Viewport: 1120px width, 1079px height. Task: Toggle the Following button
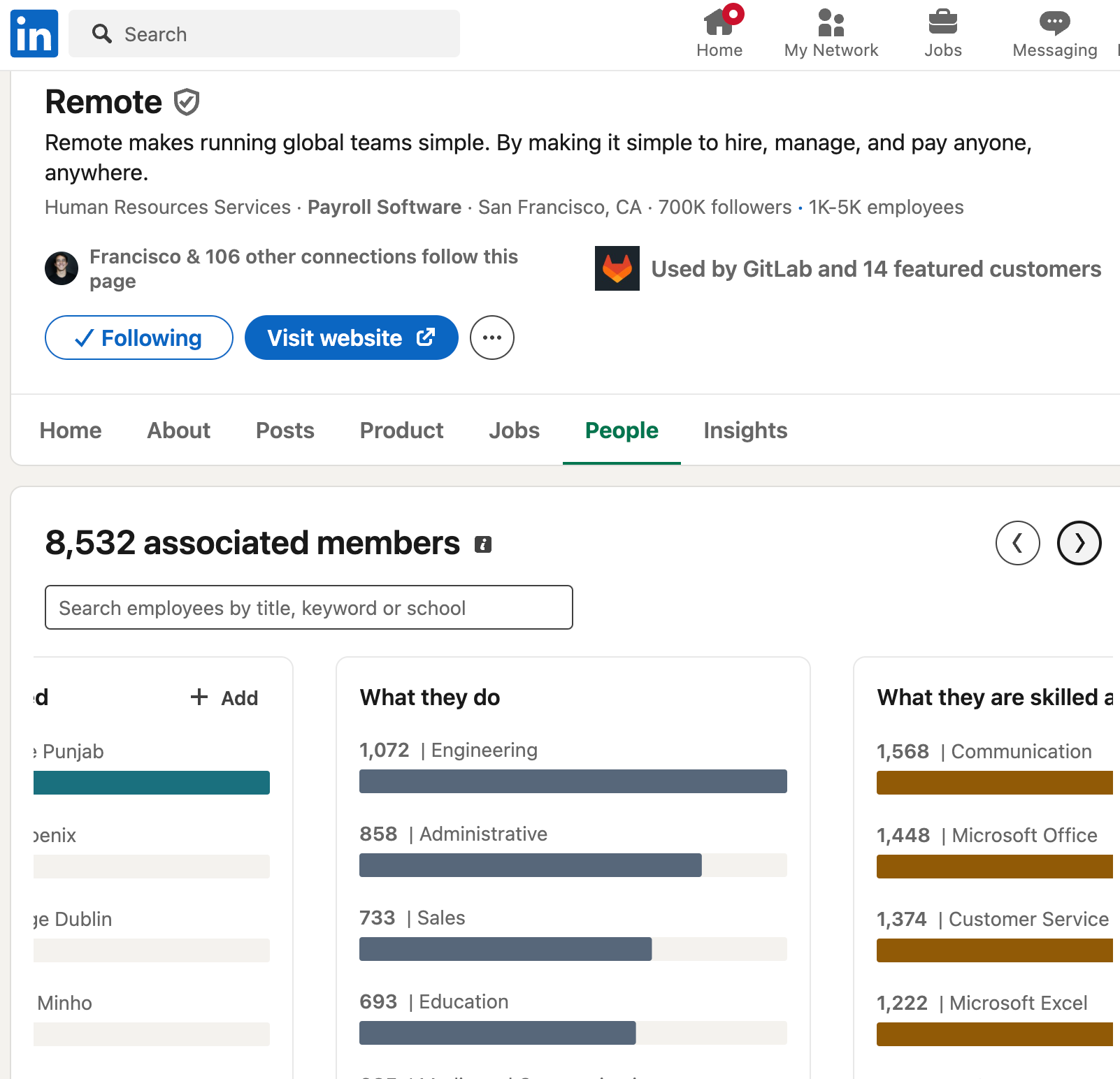tap(139, 338)
